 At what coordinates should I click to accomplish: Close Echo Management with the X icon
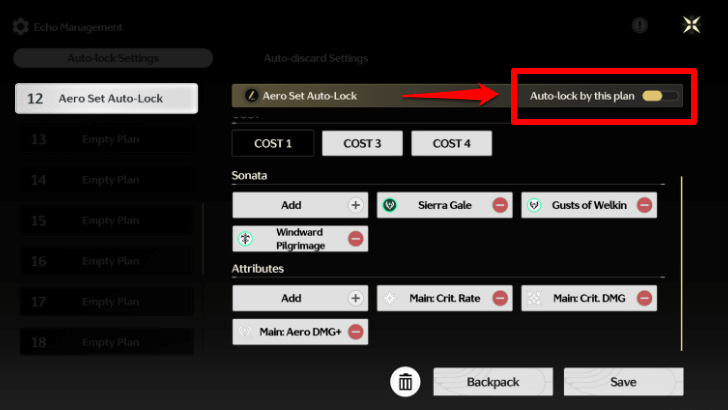[691, 26]
